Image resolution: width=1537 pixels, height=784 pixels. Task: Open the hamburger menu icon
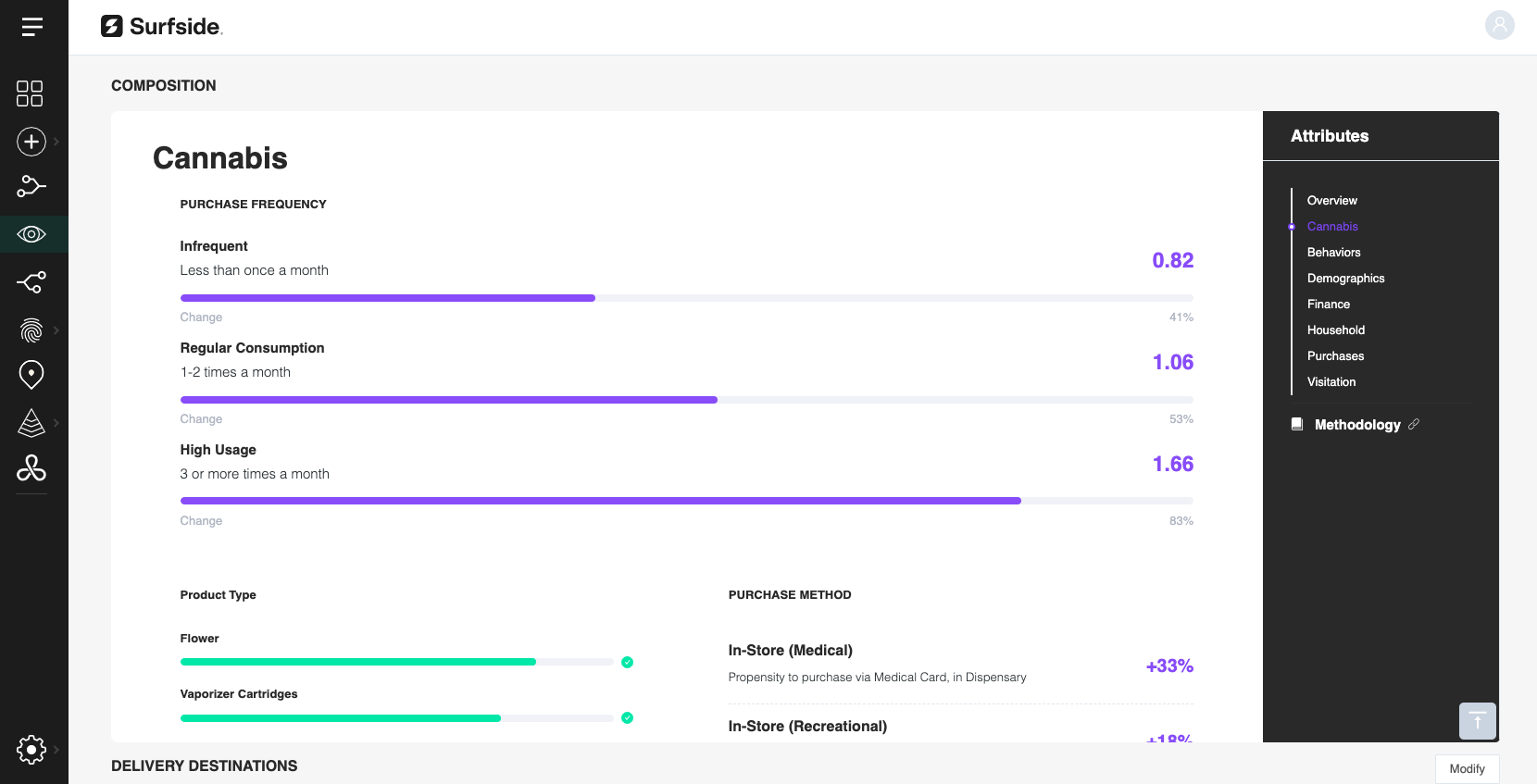tap(31, 27)
